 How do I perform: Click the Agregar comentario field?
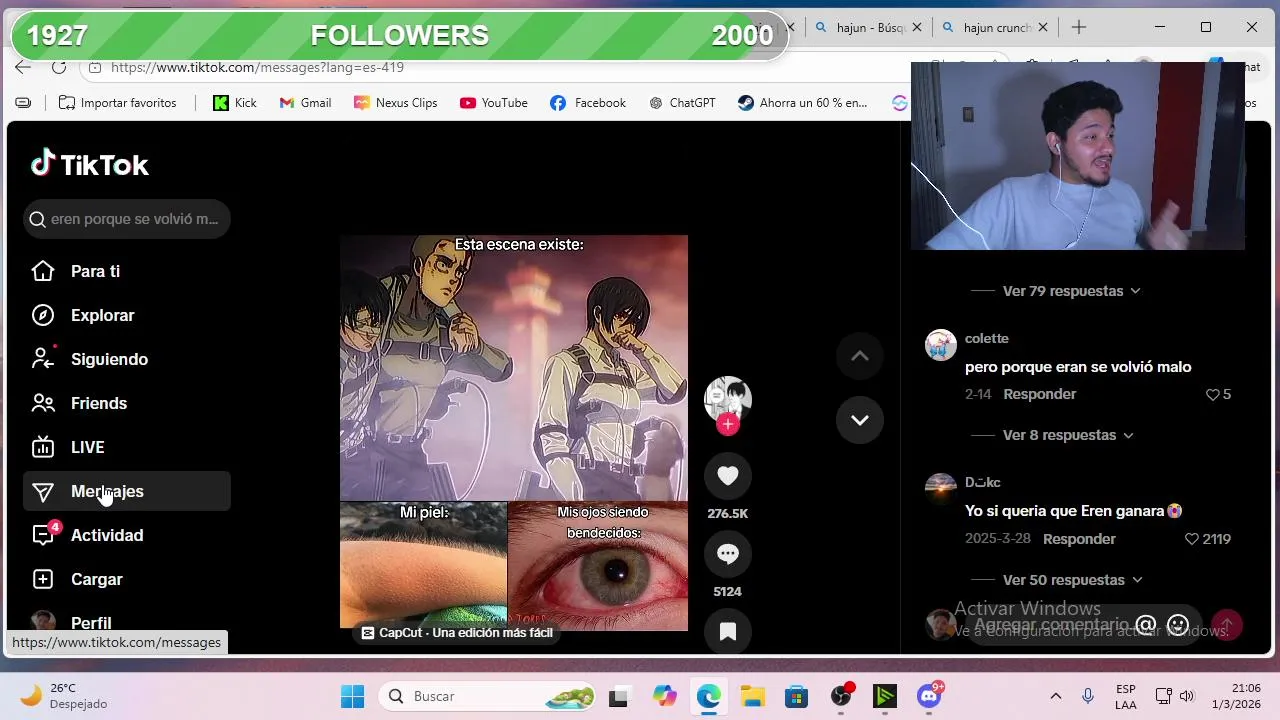pyautogui.click(x=1050, y=625)
